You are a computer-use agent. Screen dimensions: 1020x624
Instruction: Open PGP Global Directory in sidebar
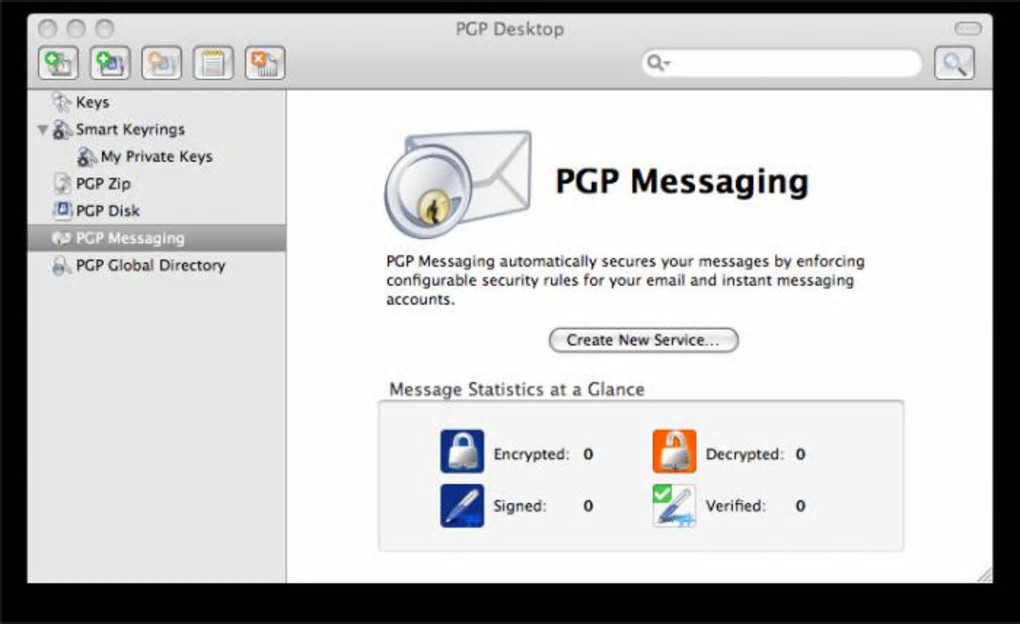[156, 265]
